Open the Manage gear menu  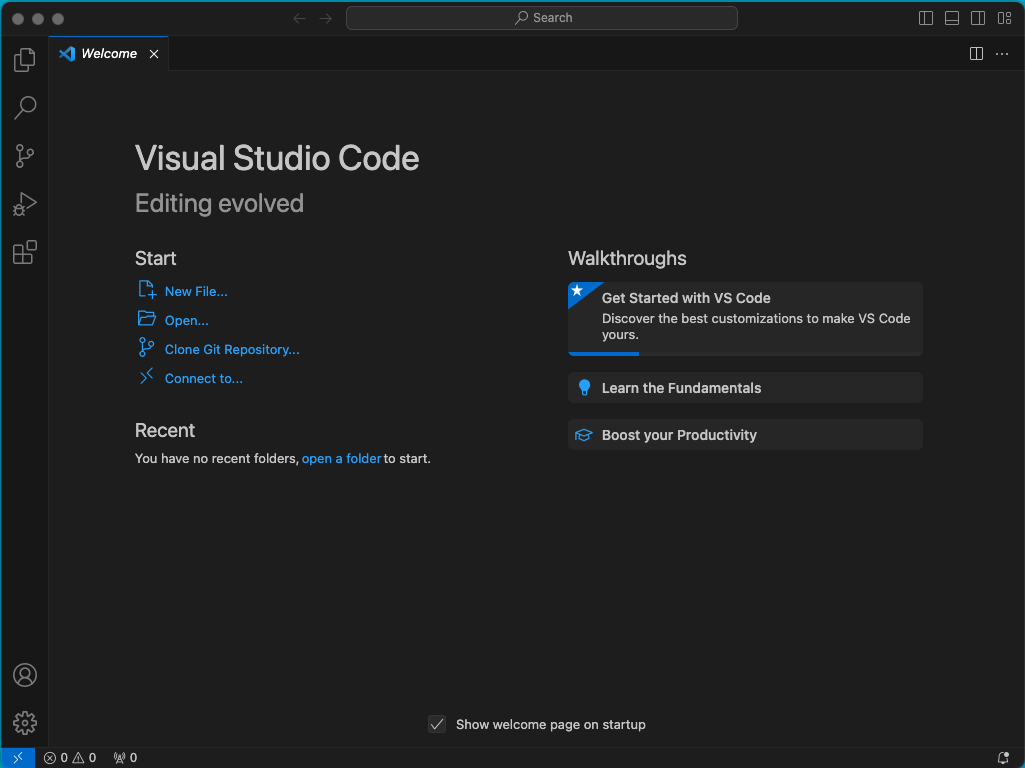coord(25,723)
